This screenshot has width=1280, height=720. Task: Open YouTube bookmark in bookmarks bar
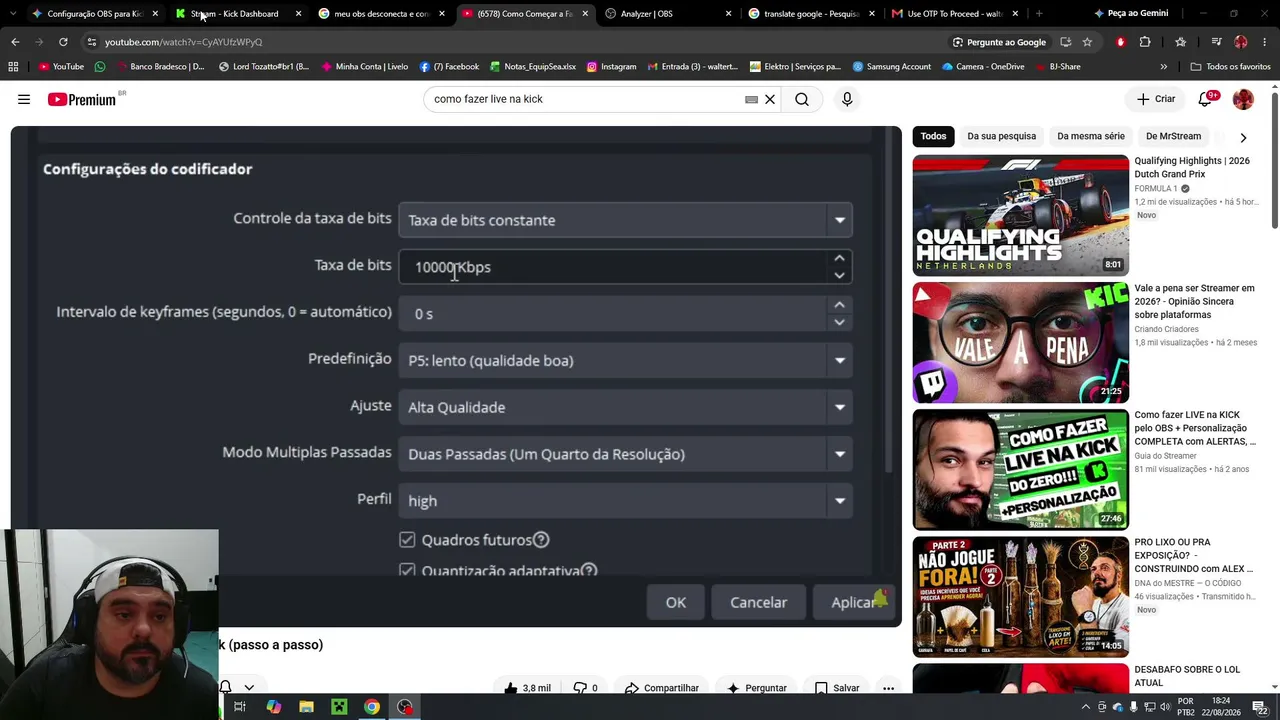click(x=61, y=66)
